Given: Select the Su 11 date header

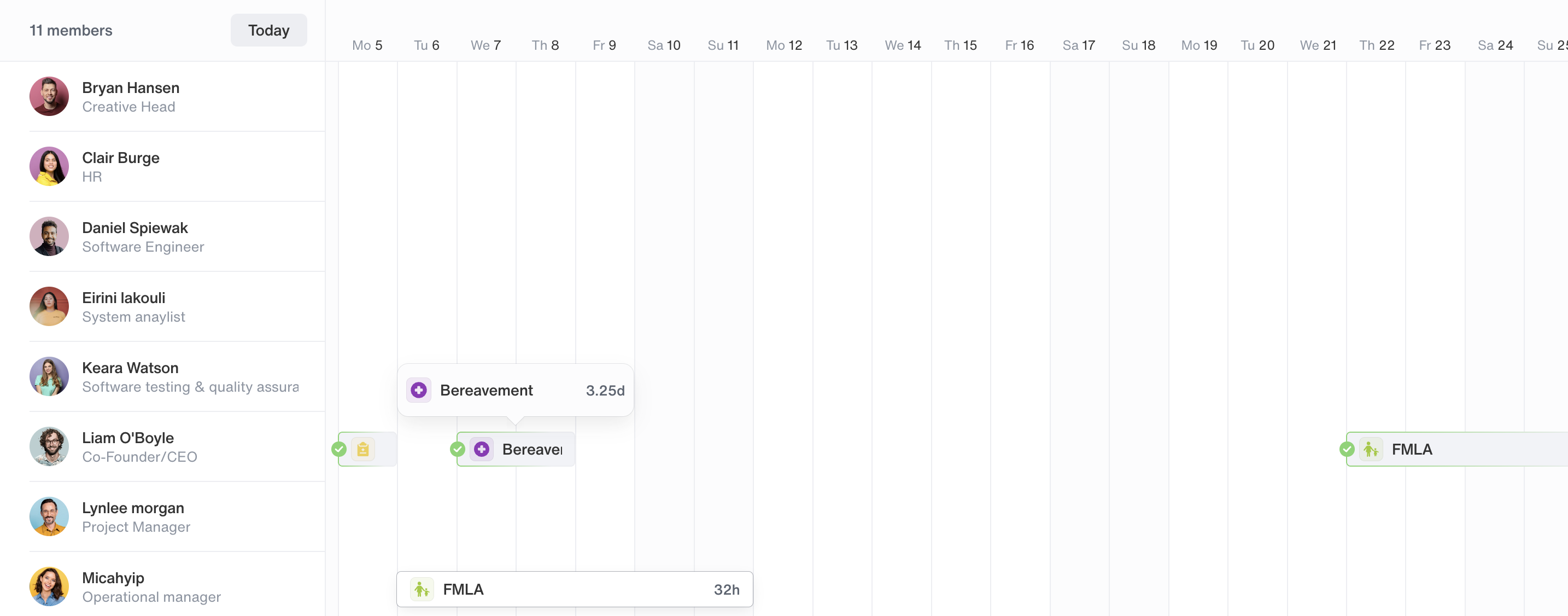Looking at the screenshot, I should tap(723, 45).
